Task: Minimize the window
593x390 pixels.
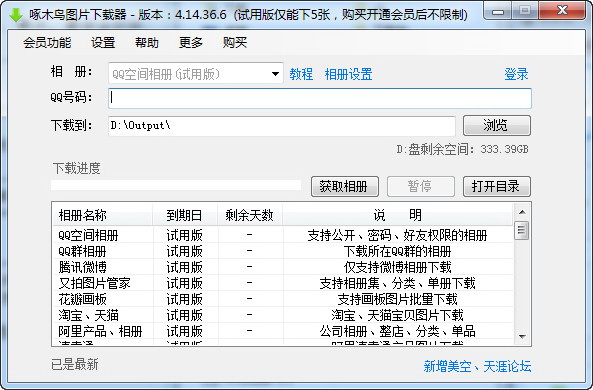Action: pos(498,11)
